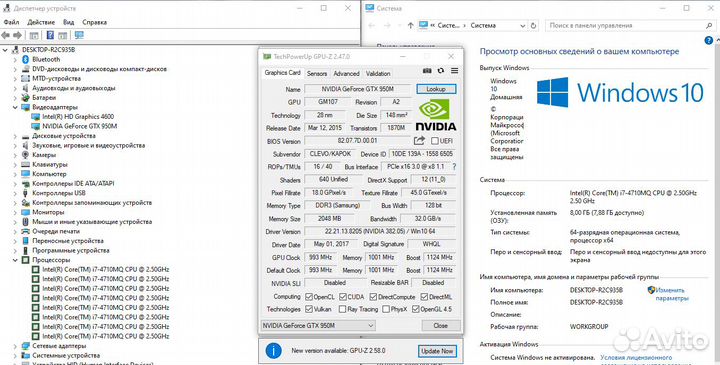Expand the Bluetooth tree node
The image size is (720, 365).
[15, 59]
